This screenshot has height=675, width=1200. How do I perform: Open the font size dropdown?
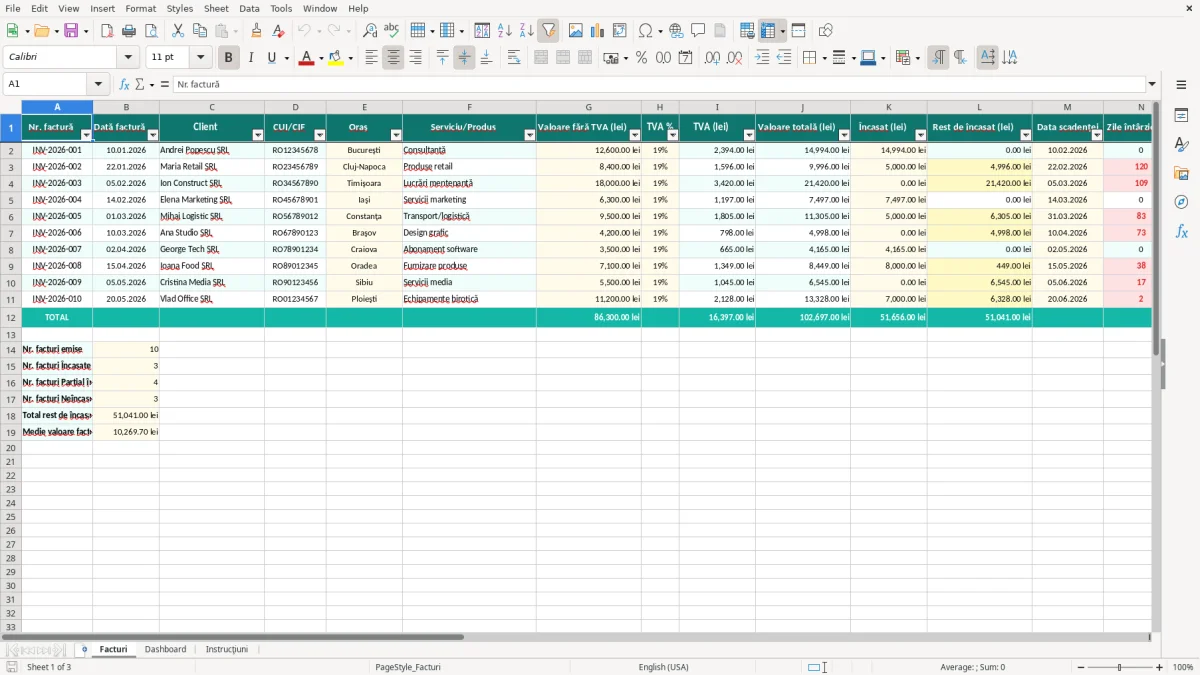click(200, 58)
